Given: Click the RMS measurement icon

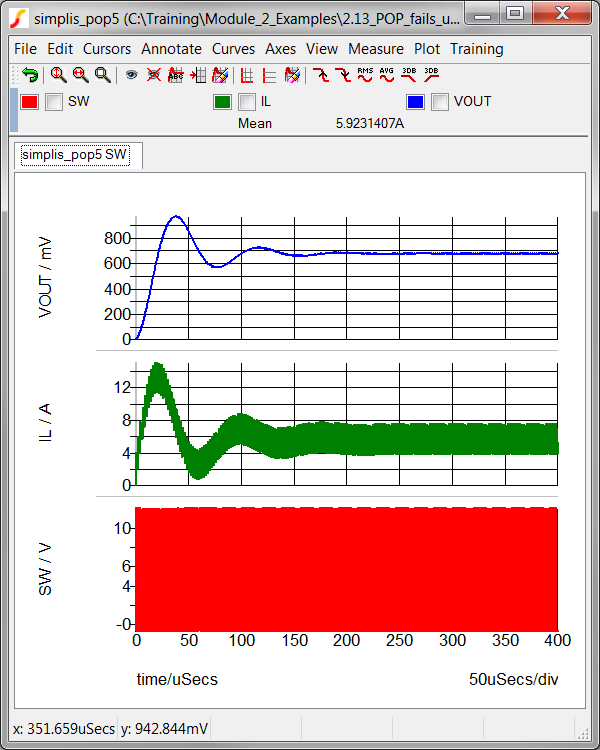Looking at the screenshot, I should pos(365,75).
